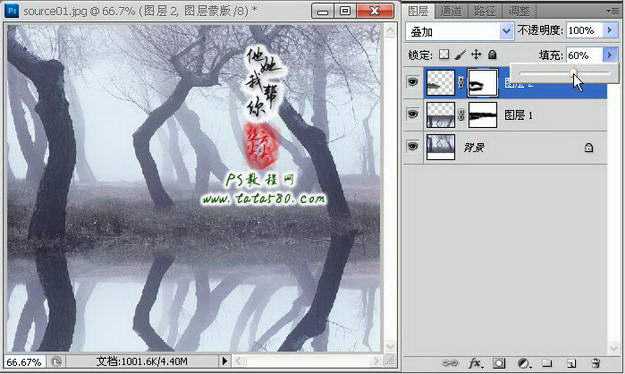Toggle lock position move icon
625x374 pixels.
pos(476,54)
